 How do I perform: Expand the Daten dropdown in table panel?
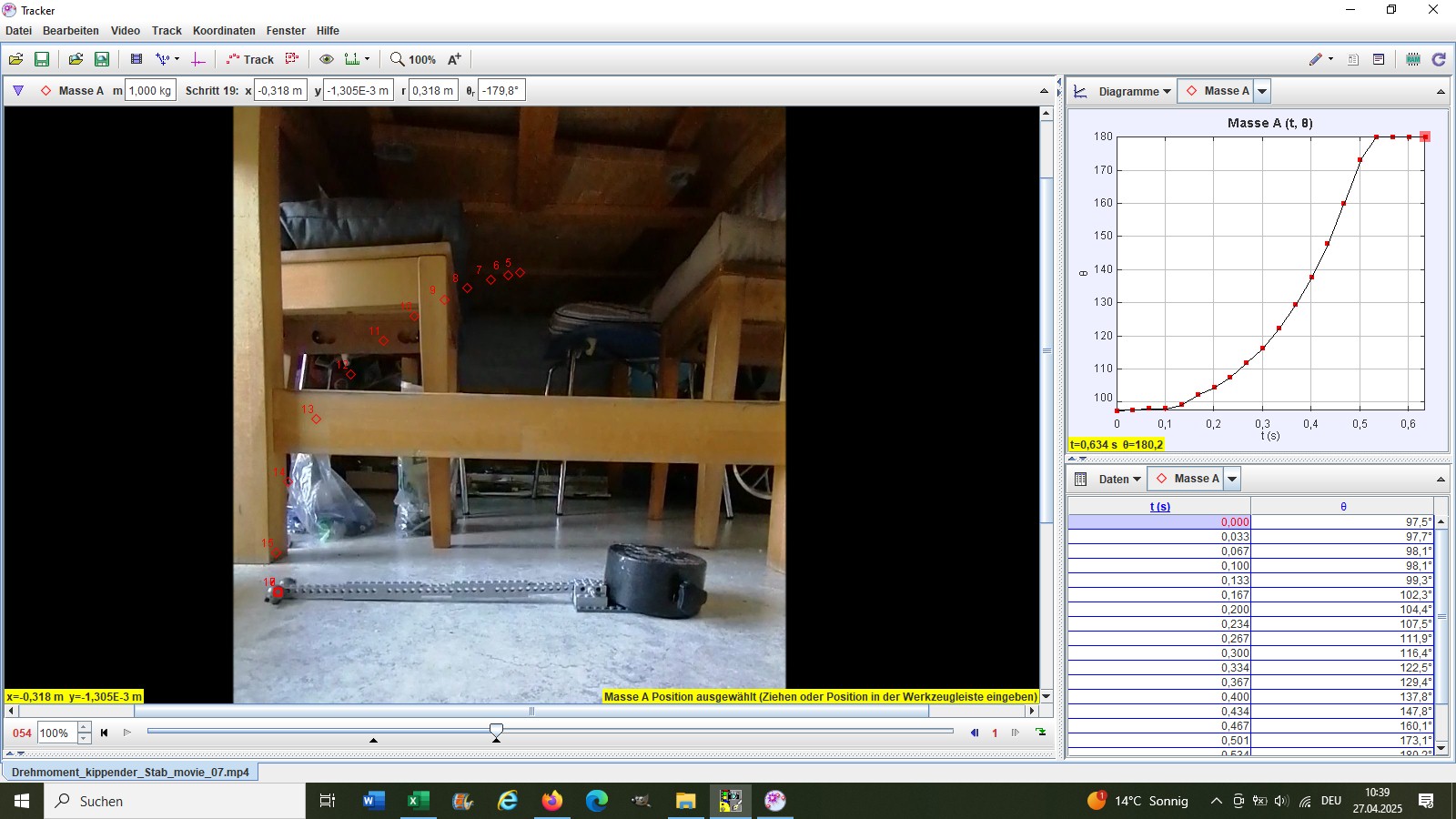[1118, 479]
